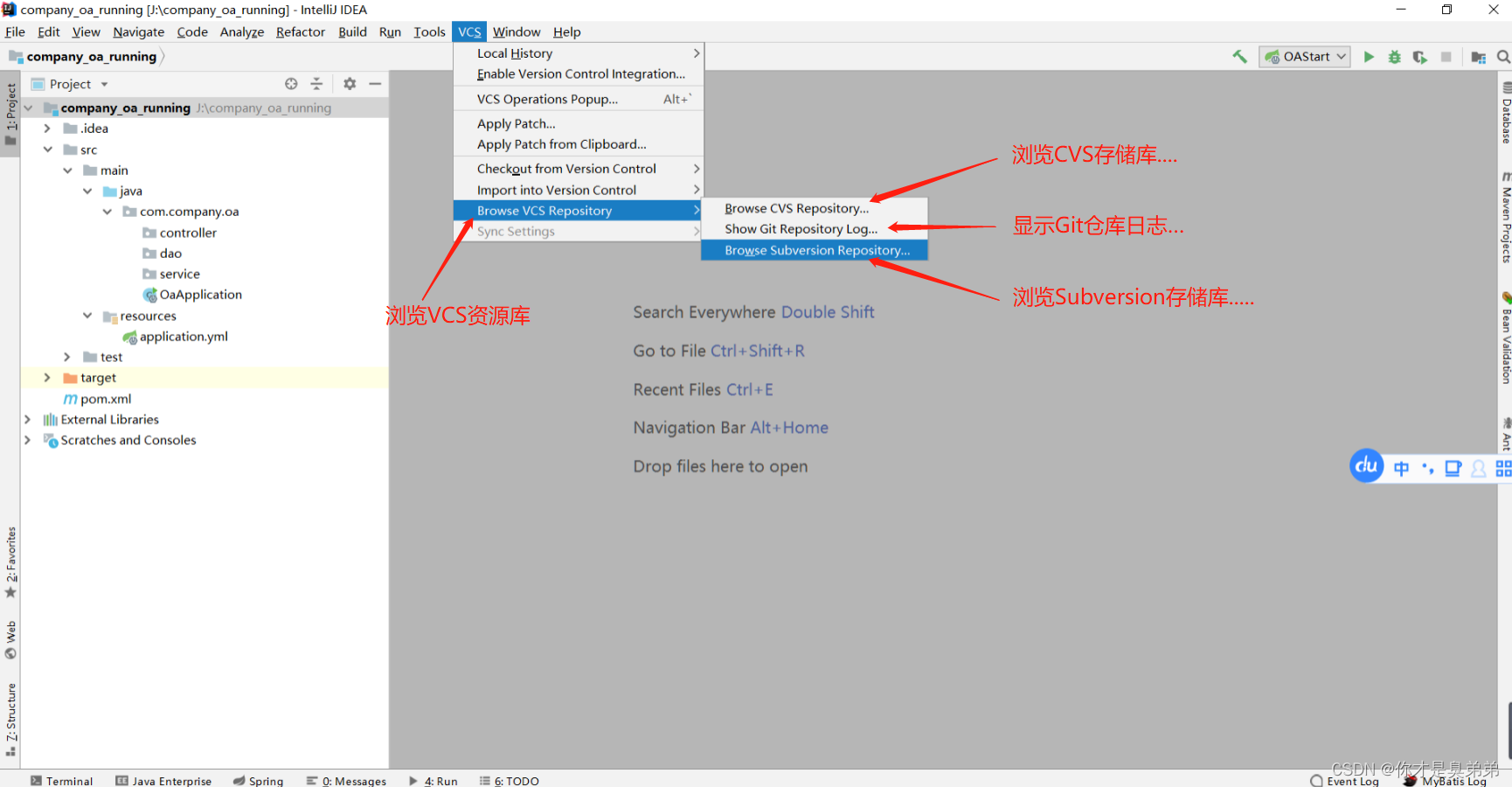The width and height of the screenshot is (1512, 787).
Task: Click the Search Everywhere magnifier icon
Action: tap(1503, 57)
